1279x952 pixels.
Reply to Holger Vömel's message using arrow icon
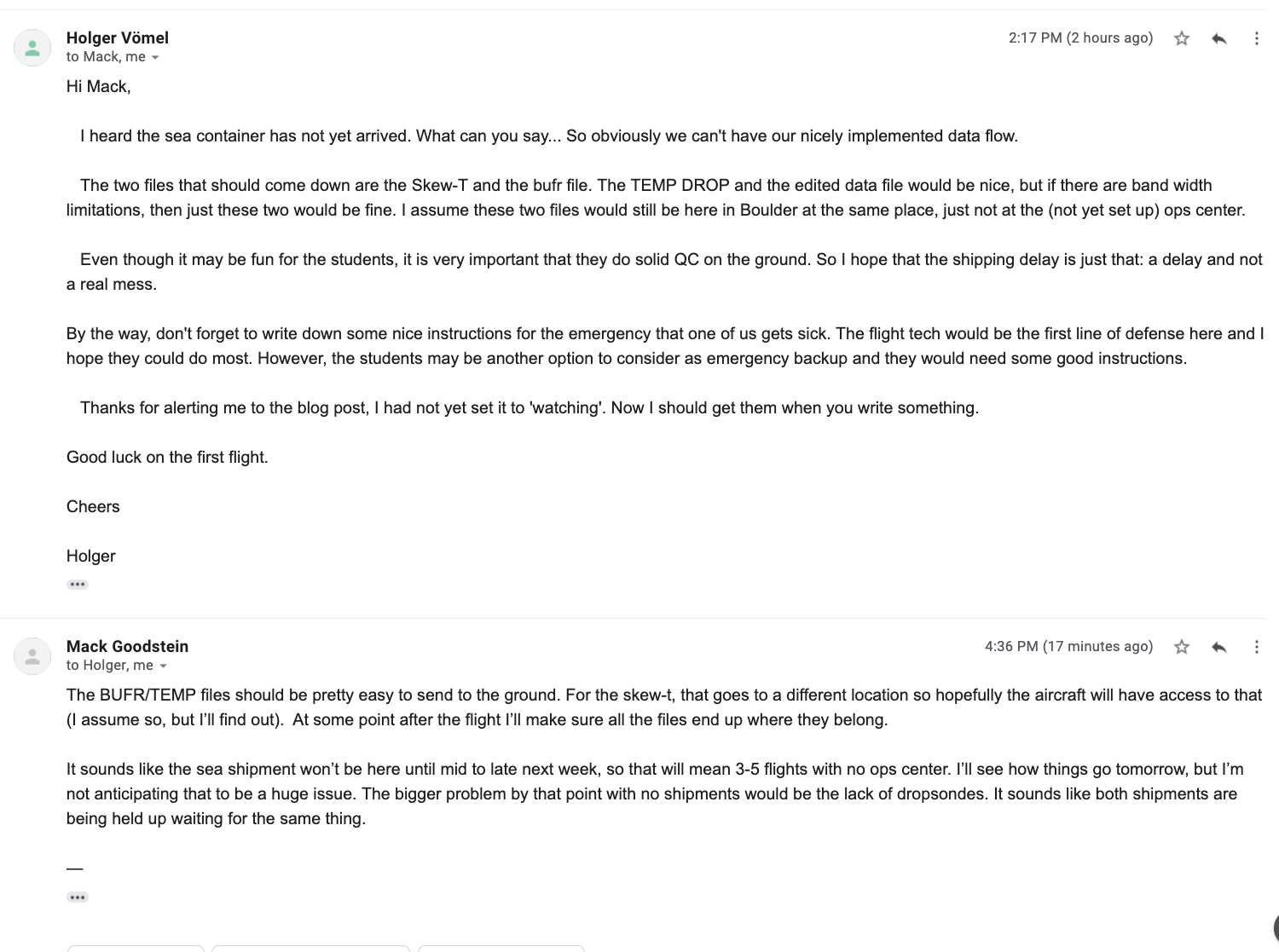(x=1219, y=38)
